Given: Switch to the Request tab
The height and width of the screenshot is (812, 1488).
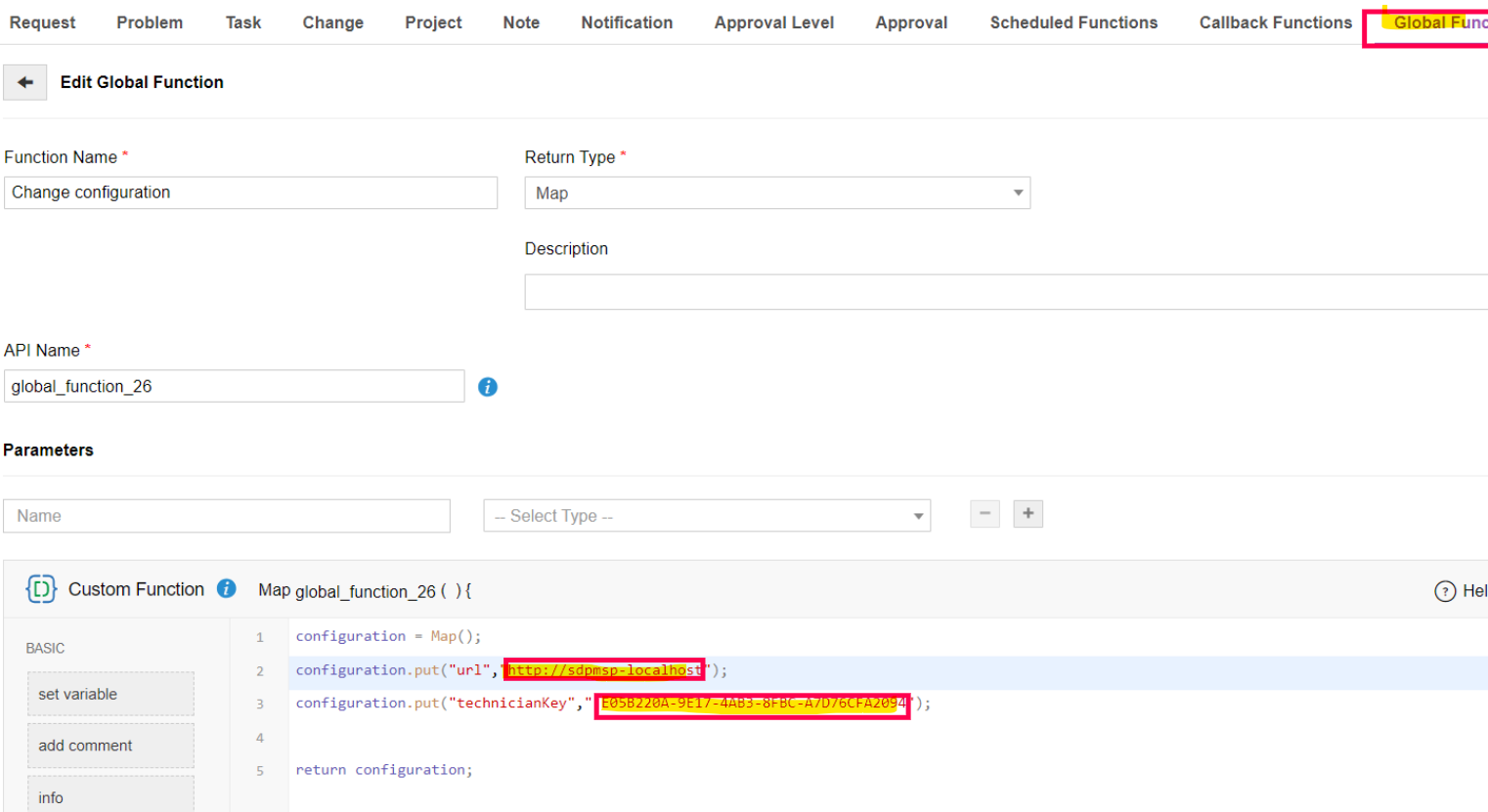Looking at the screenshot, I should click(42, 22).
